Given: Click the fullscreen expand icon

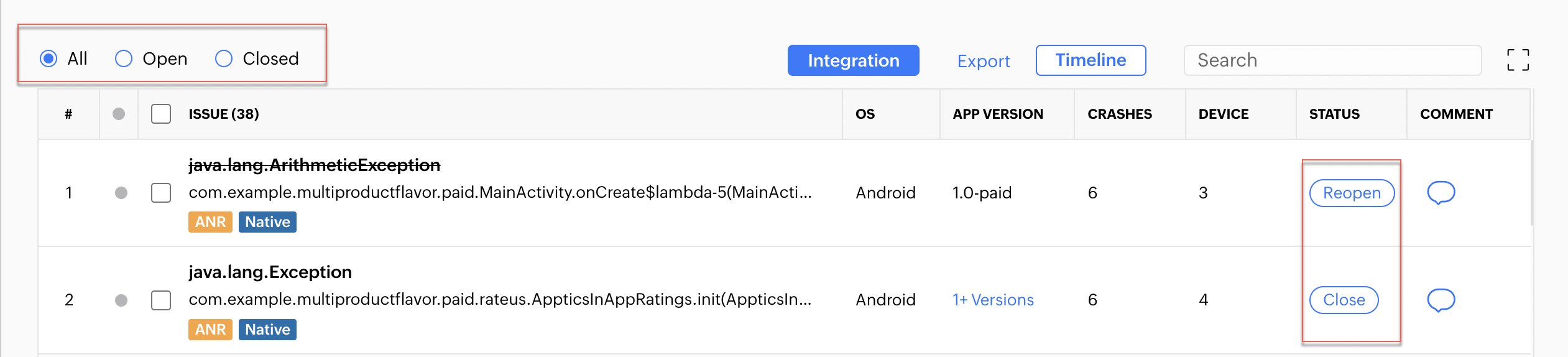Looking at the screenshot, I should point(1518,60).
